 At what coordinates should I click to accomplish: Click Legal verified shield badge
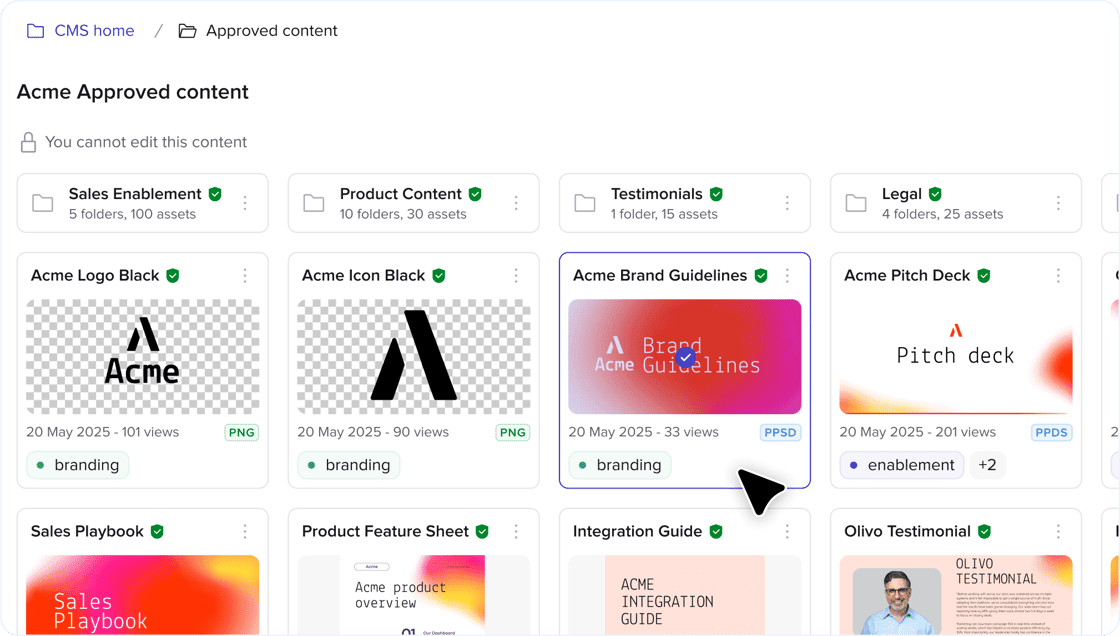935,194
